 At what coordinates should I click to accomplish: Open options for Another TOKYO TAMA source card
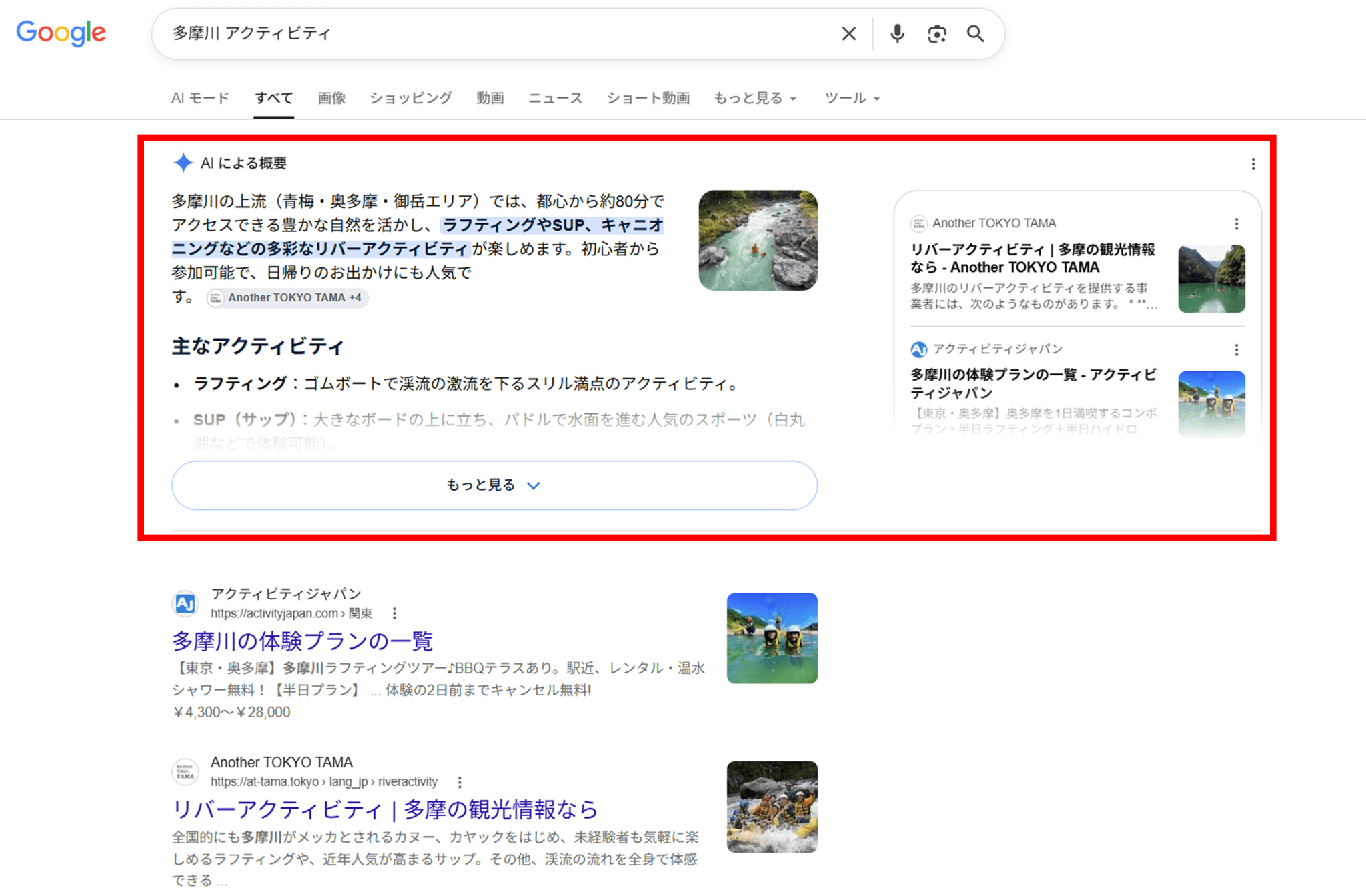tap(1236, 223)
